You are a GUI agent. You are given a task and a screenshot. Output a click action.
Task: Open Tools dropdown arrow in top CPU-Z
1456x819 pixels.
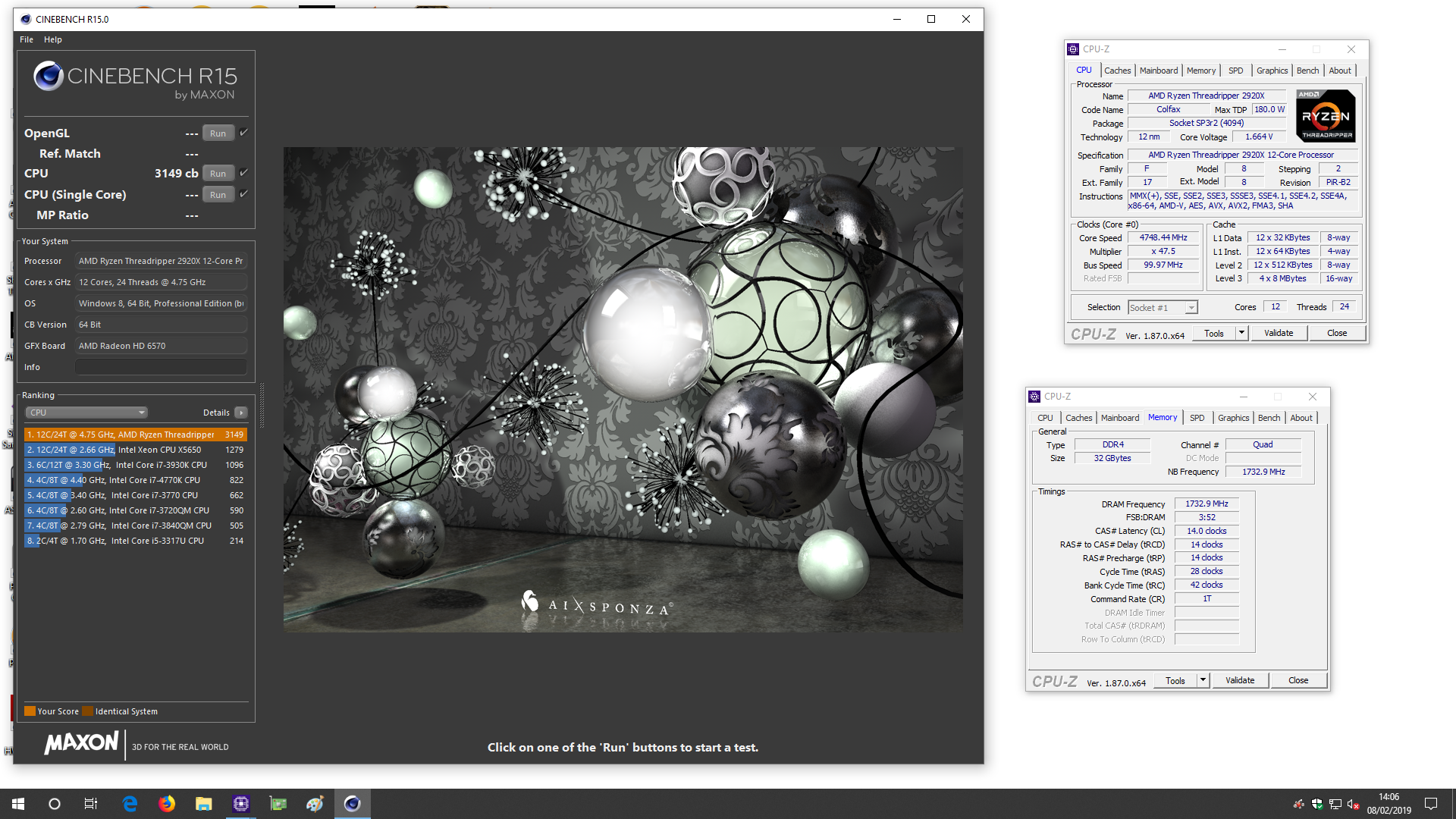click(x=1241, y=333)
